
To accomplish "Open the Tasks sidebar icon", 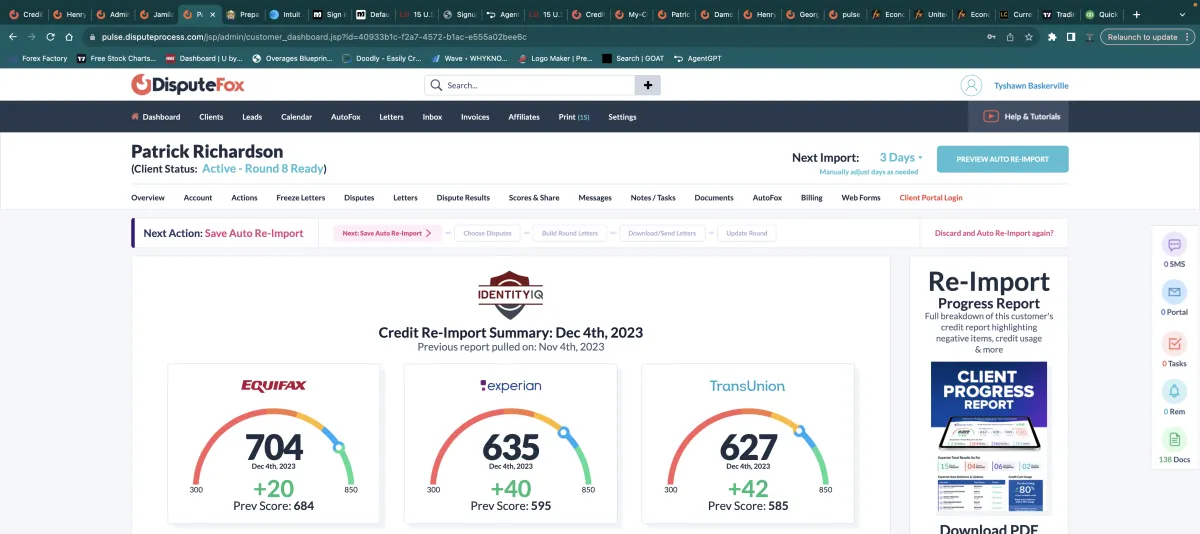I will pos(1174,343).
